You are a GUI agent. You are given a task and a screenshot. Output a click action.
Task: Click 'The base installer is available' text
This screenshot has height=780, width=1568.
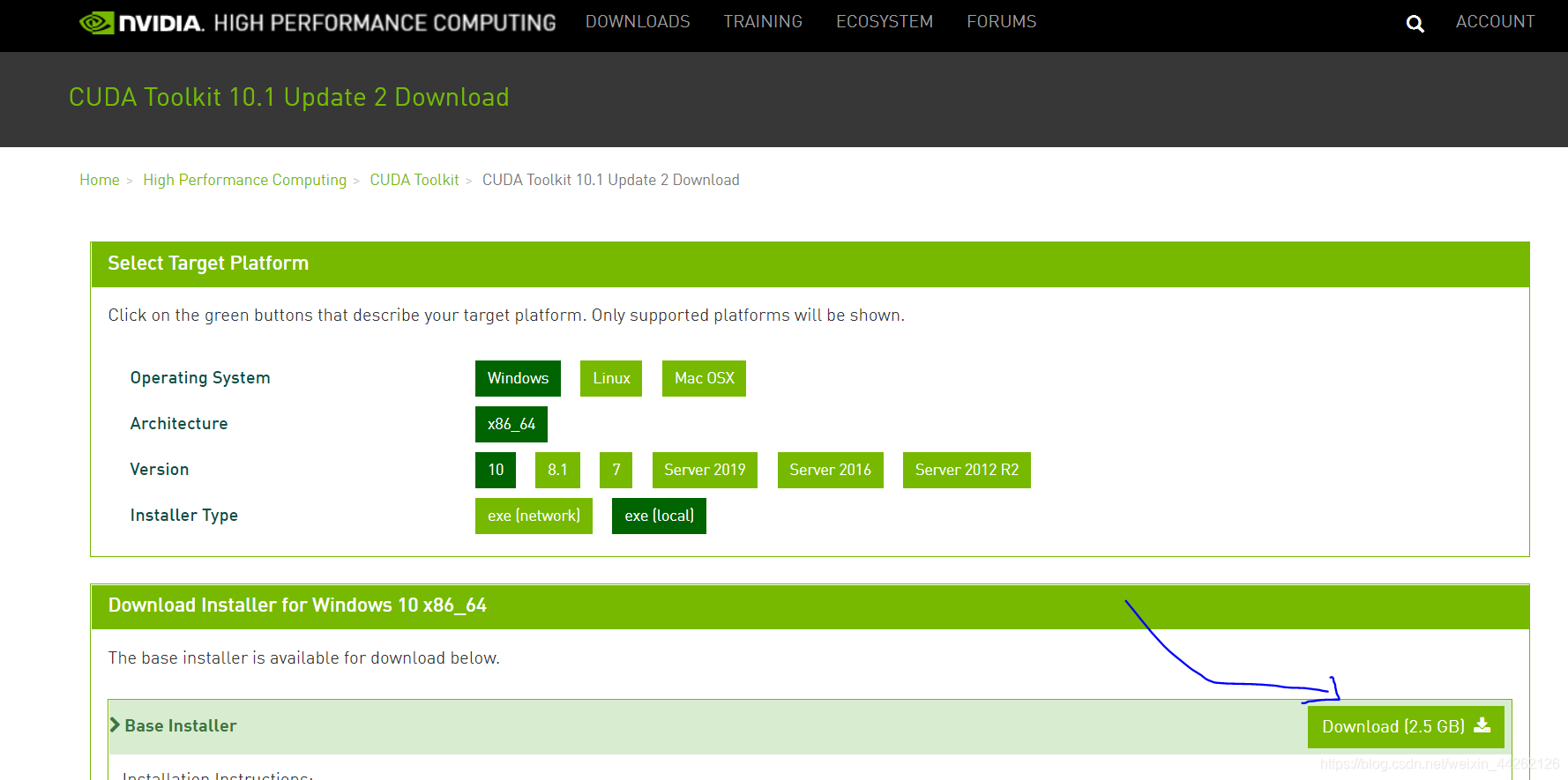[303, 657]
